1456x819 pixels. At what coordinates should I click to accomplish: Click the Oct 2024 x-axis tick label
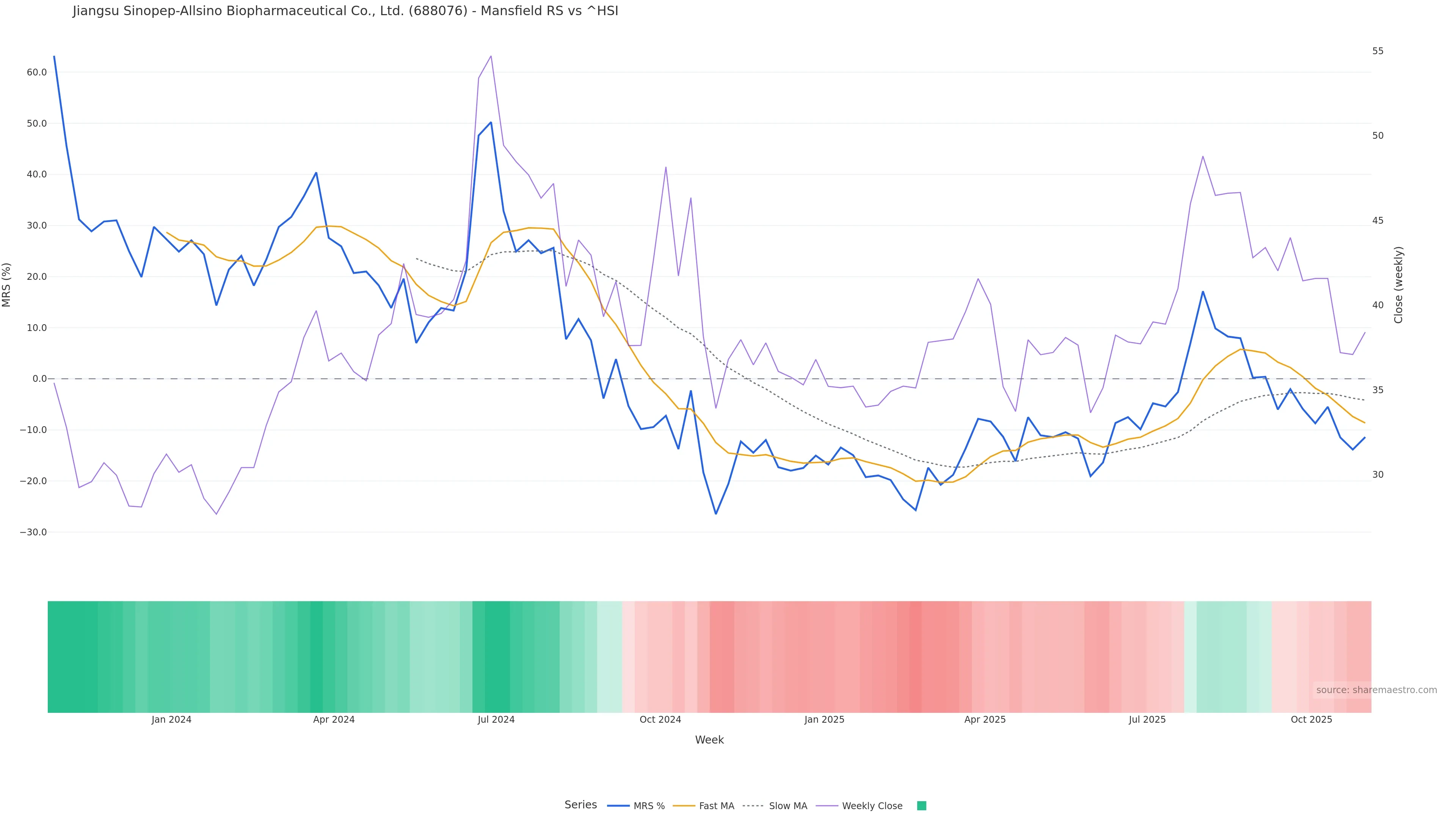pyautogui.click(x=660, y=720)
